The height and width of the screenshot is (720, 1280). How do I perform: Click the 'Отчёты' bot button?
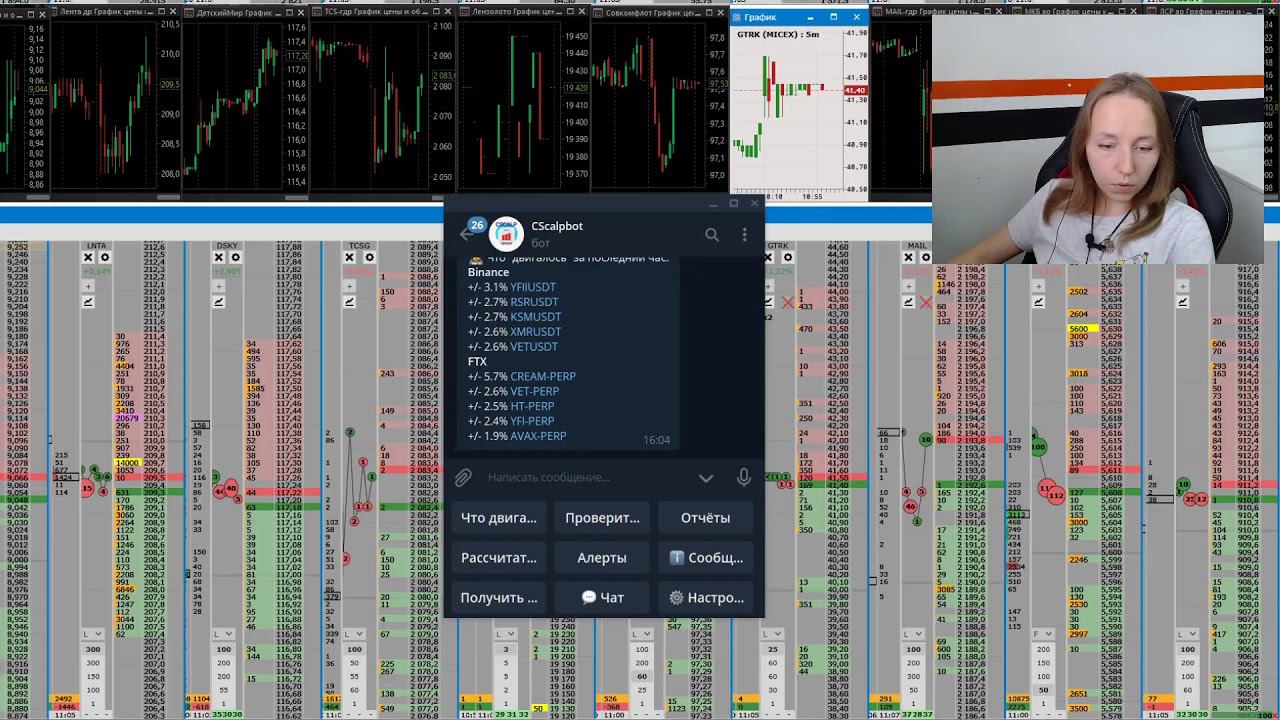click(x=706, y=518)
